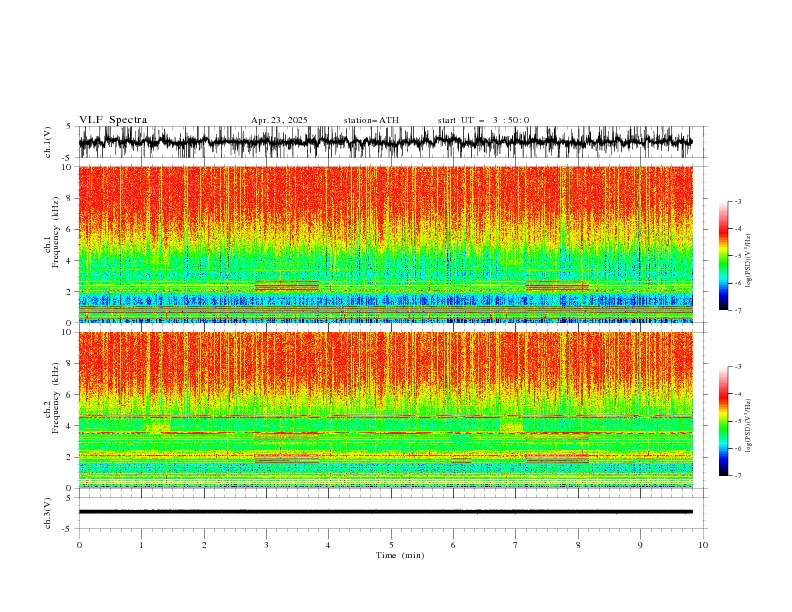Click the ch.1 spectrogram panel
The width and height of the screenshot is (792, 612).
[385, 244]
